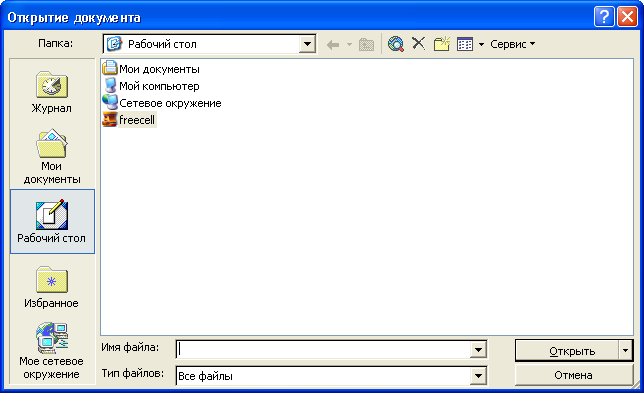Image resolution: width=644 pixels, height=393 pixels.
Task: Open the Открыть button dropdown arrow
Action: [625, 351]
